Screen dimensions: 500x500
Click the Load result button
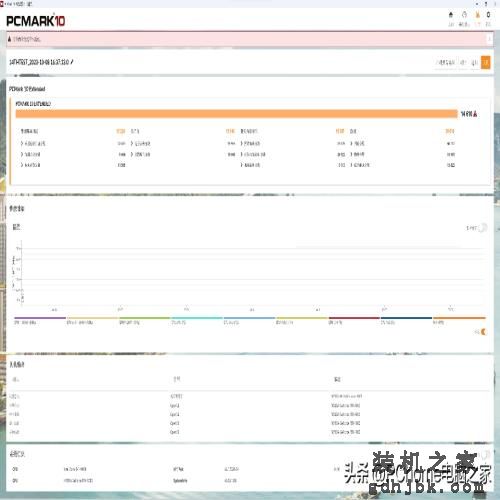coord(463,62)
